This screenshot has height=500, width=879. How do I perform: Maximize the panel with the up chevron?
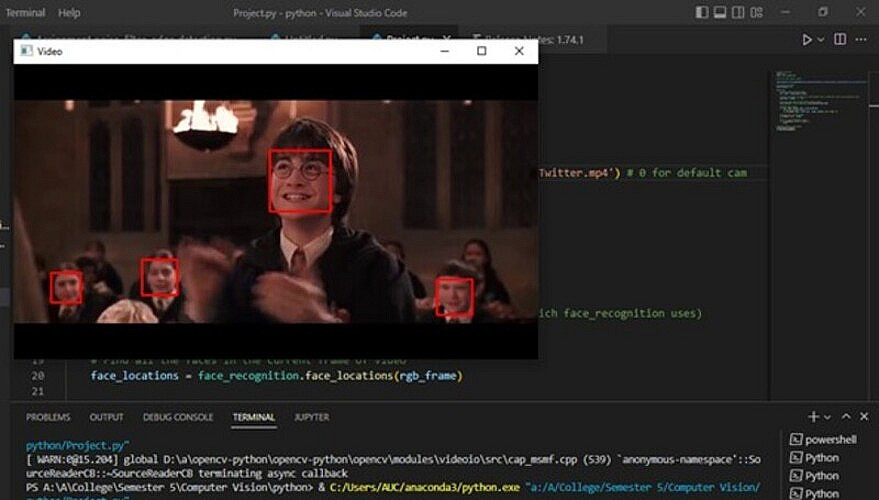tap(846, 416)
